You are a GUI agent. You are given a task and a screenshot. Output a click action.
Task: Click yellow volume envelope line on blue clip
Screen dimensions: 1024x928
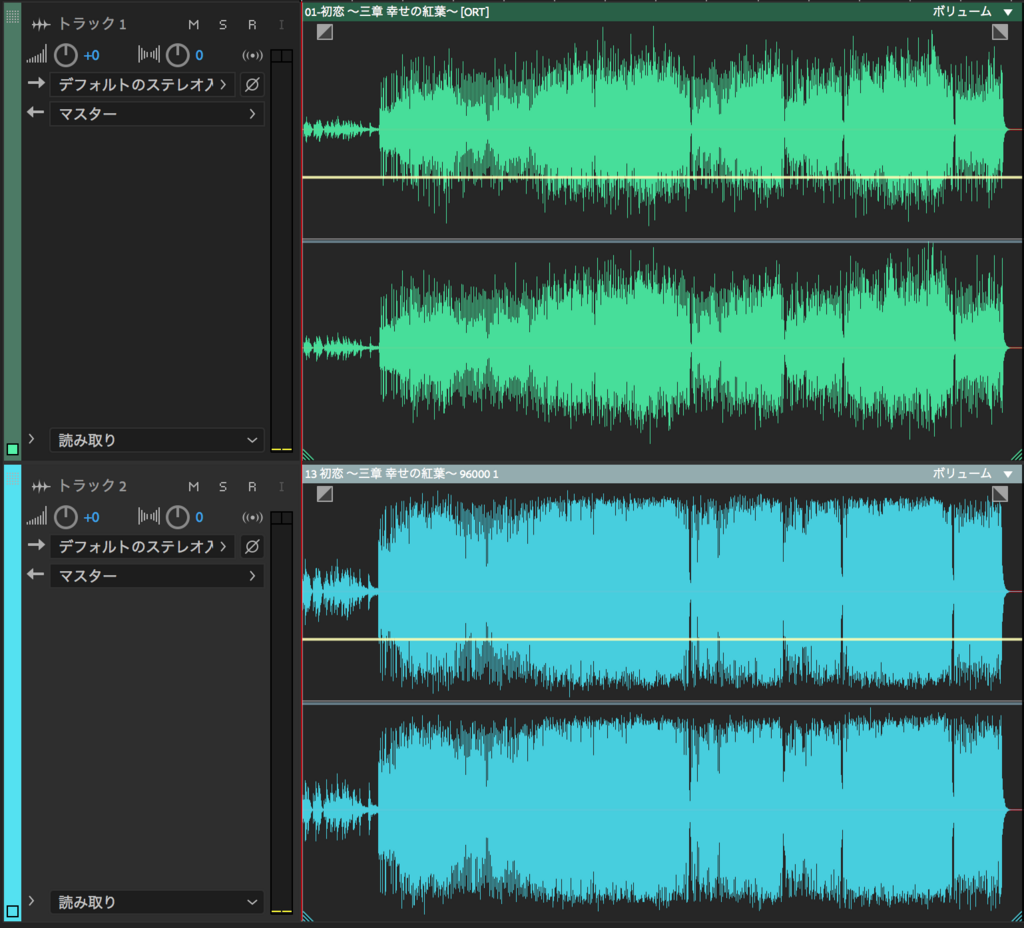pyautogui.click(x=662, y=639)
